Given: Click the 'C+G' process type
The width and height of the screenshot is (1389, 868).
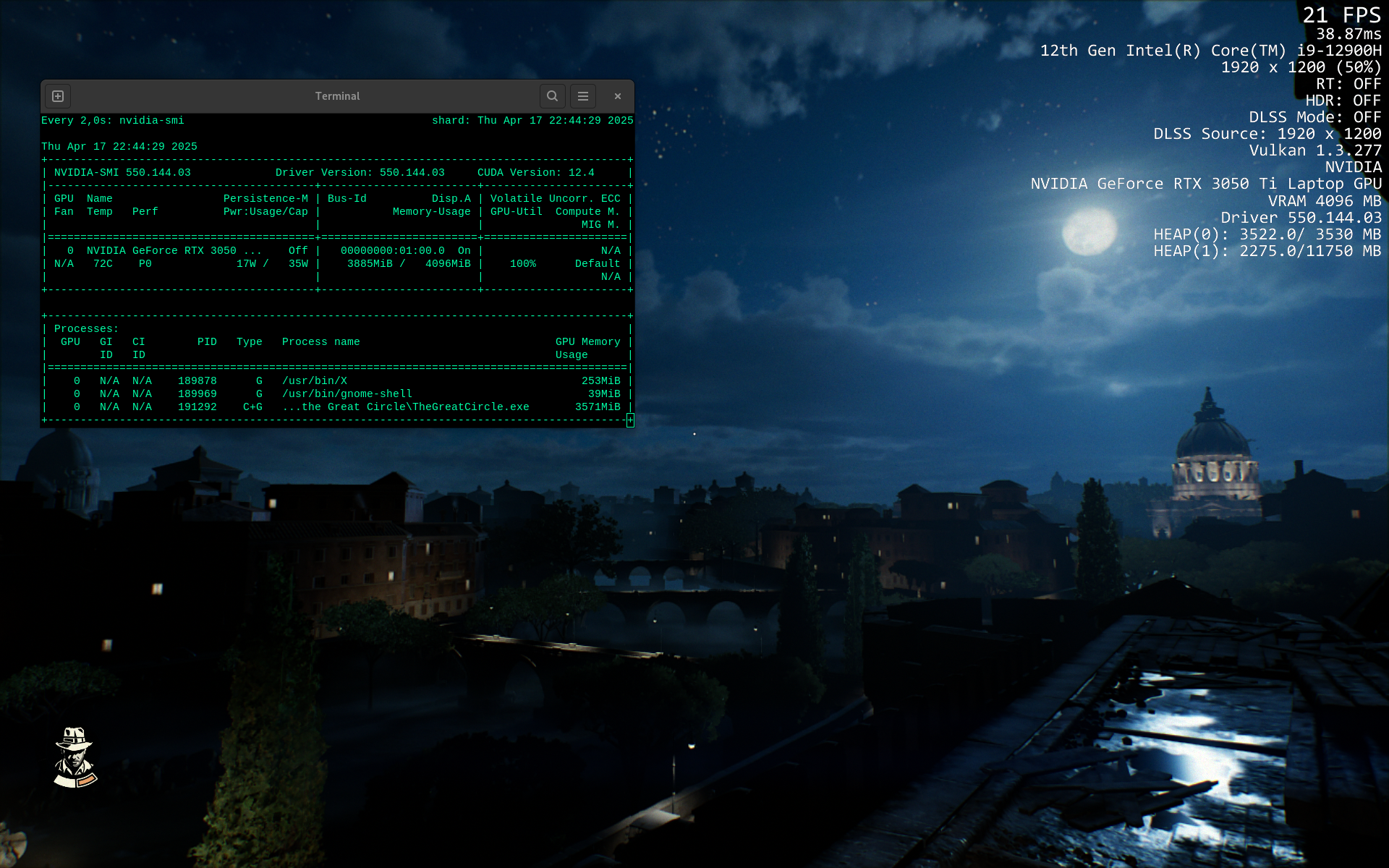Looking at the screenshot, I should click(252, 407).
